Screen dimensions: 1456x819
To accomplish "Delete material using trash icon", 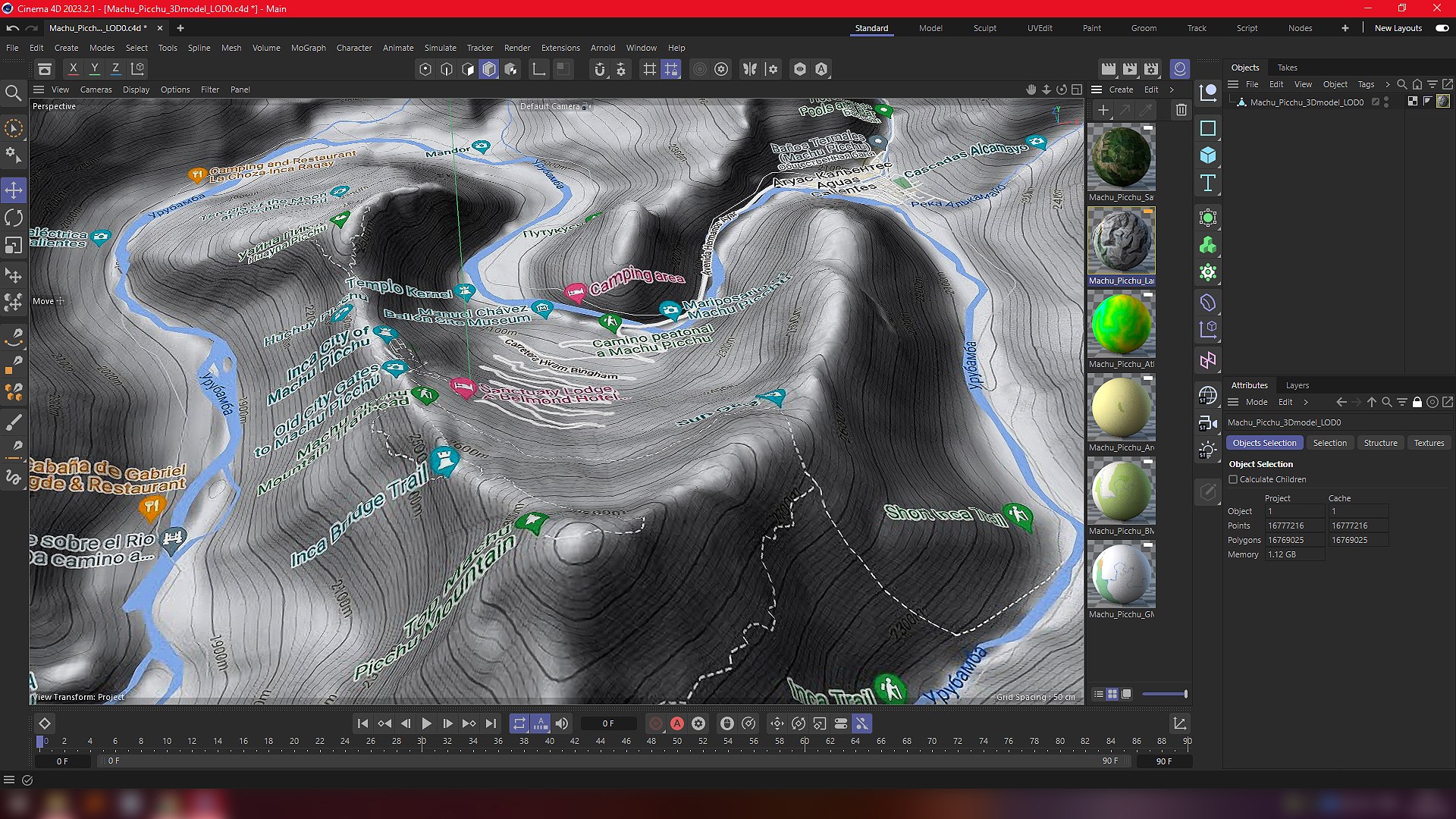I will click(x=1181, y=111).
